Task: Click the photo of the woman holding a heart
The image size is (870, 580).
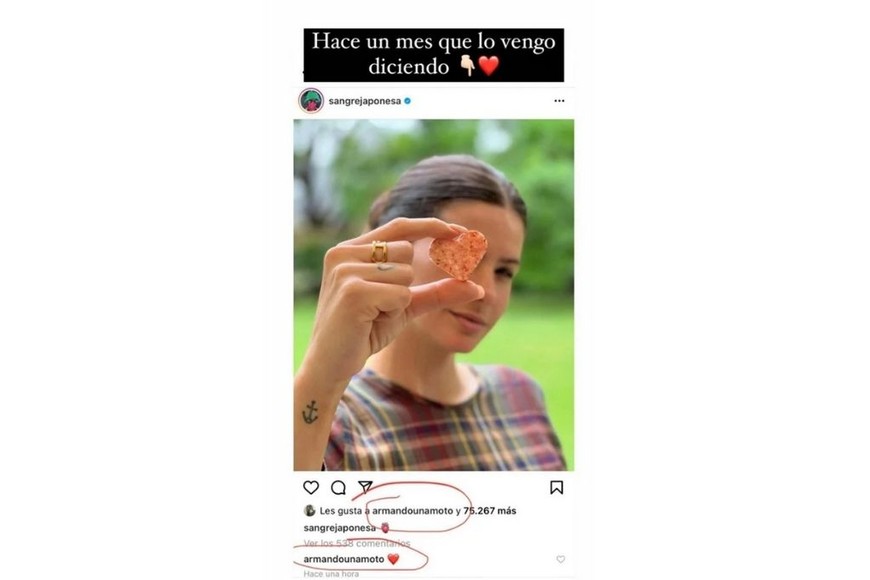Action: tap(434, 295)
